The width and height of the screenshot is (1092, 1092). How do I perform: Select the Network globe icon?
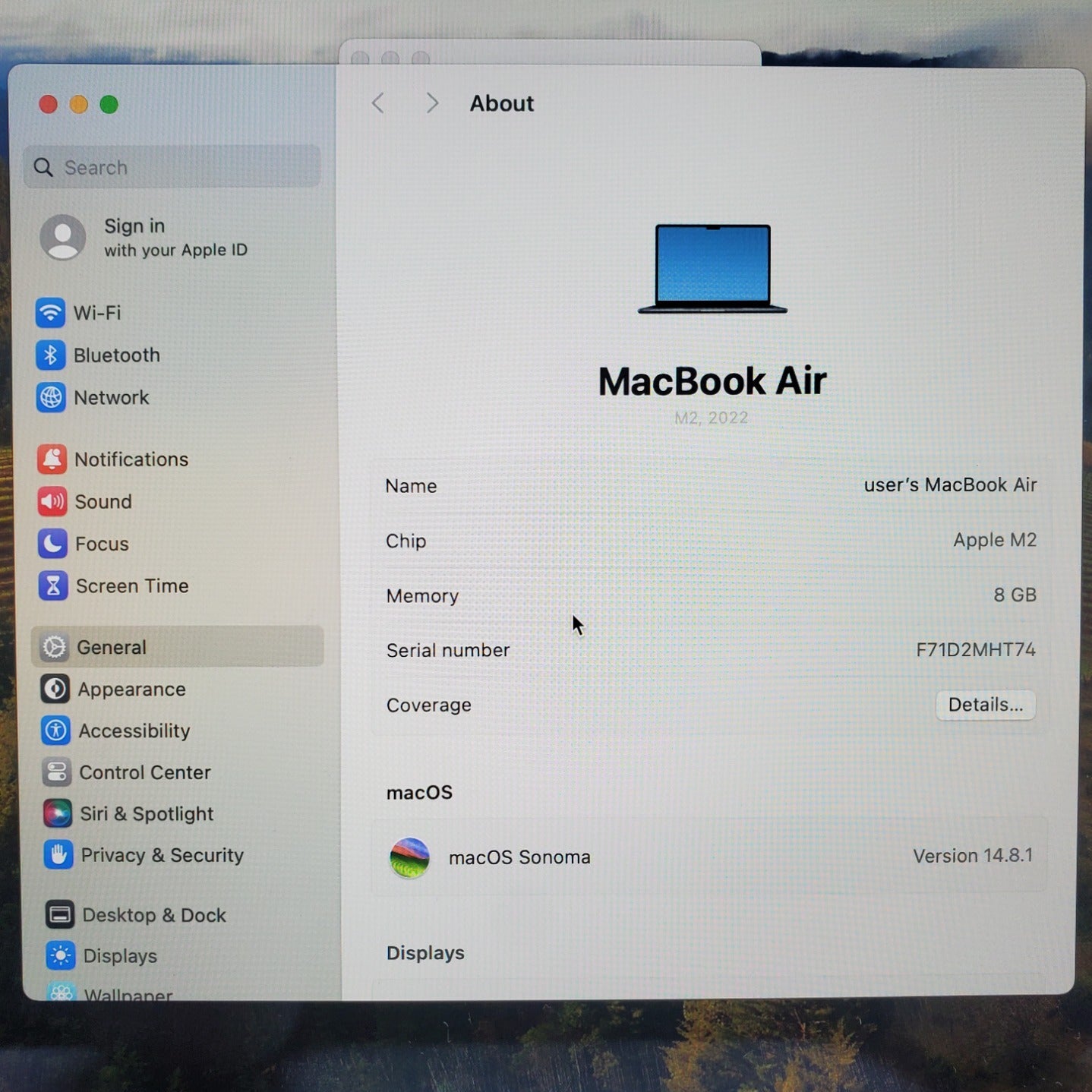(51, 398)
